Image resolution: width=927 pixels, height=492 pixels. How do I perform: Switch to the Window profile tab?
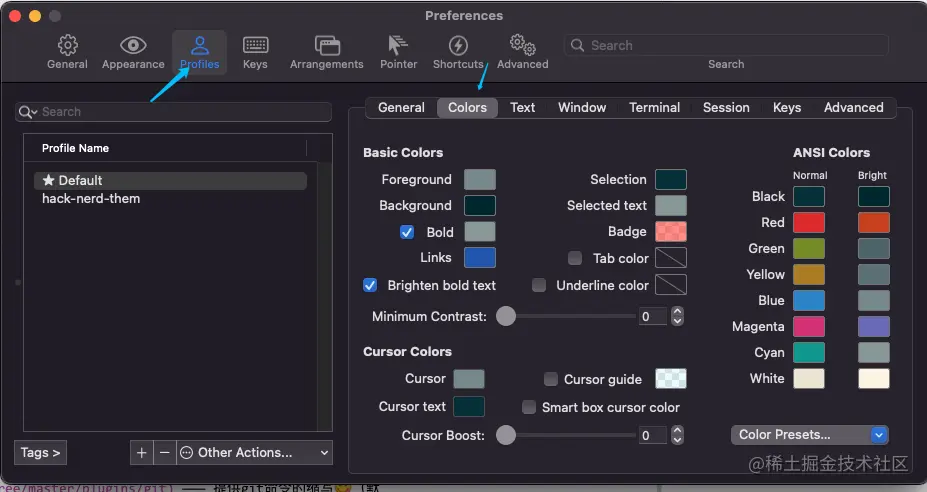tap(582, 108)
